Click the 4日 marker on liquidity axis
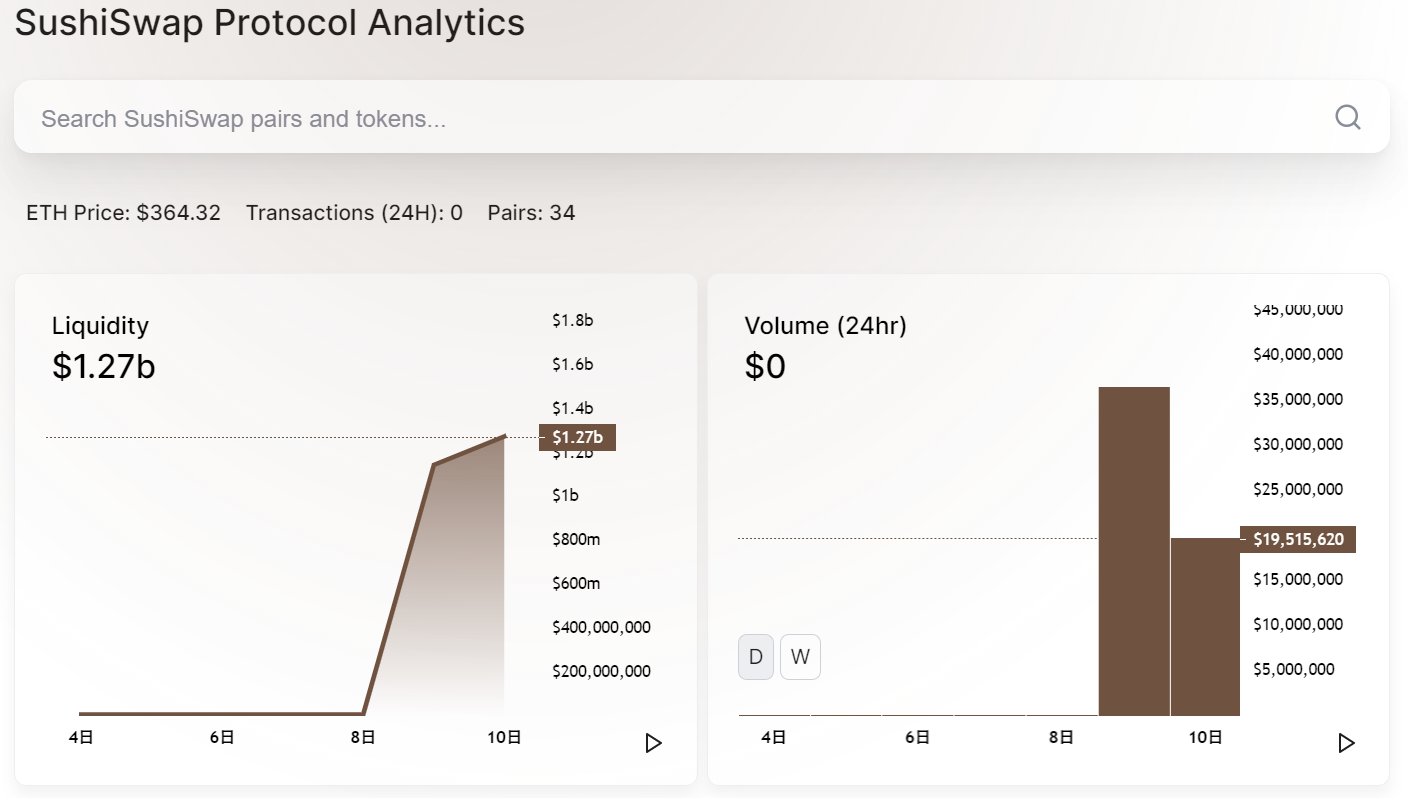 point(81,738)
